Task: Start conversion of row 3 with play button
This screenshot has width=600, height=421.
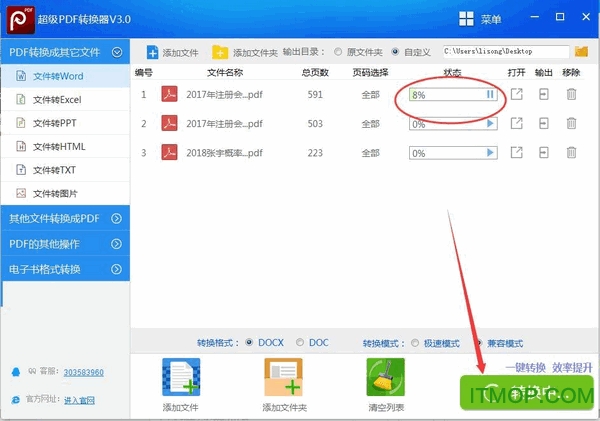Action: (490, 153)
